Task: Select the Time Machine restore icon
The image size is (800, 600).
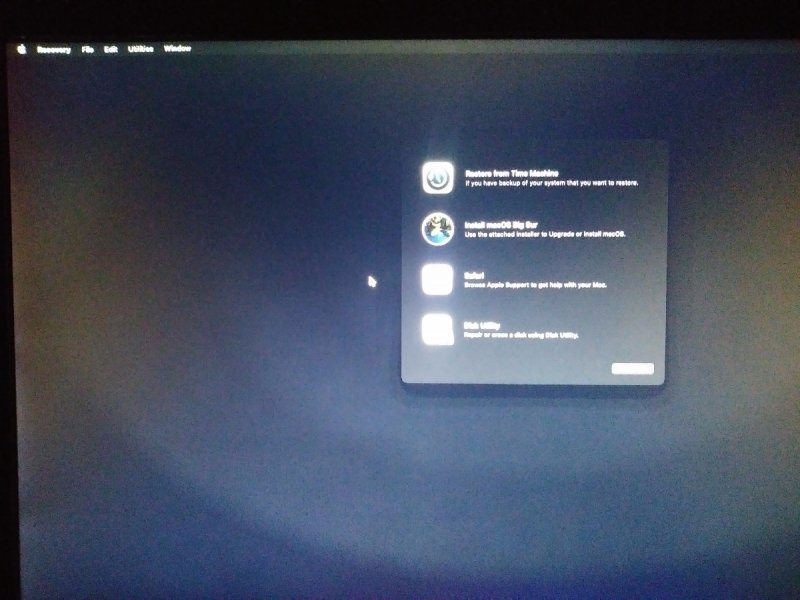Action: click(438, 178)
